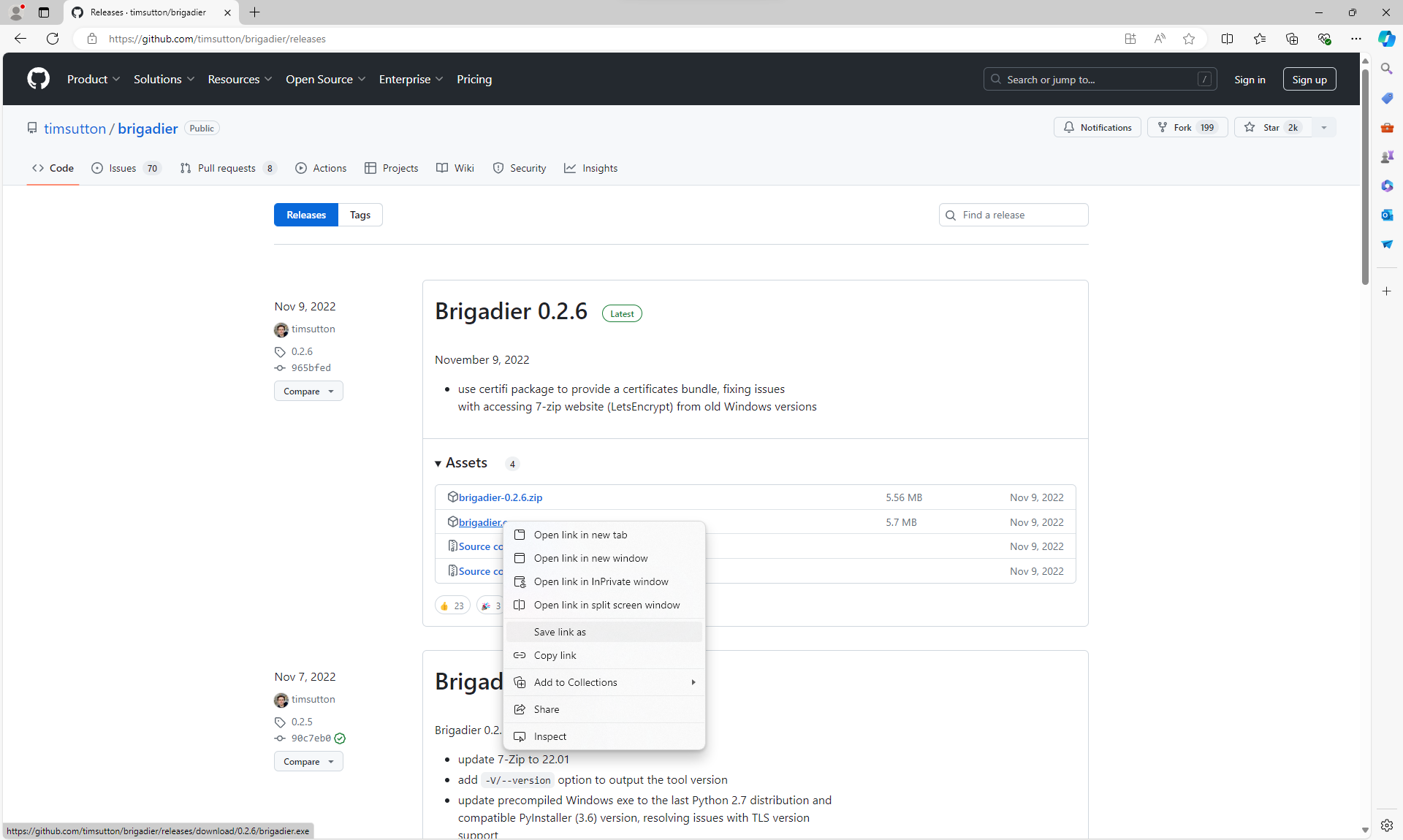
Task: Select Share from context menu
Action: click(604, 709)
